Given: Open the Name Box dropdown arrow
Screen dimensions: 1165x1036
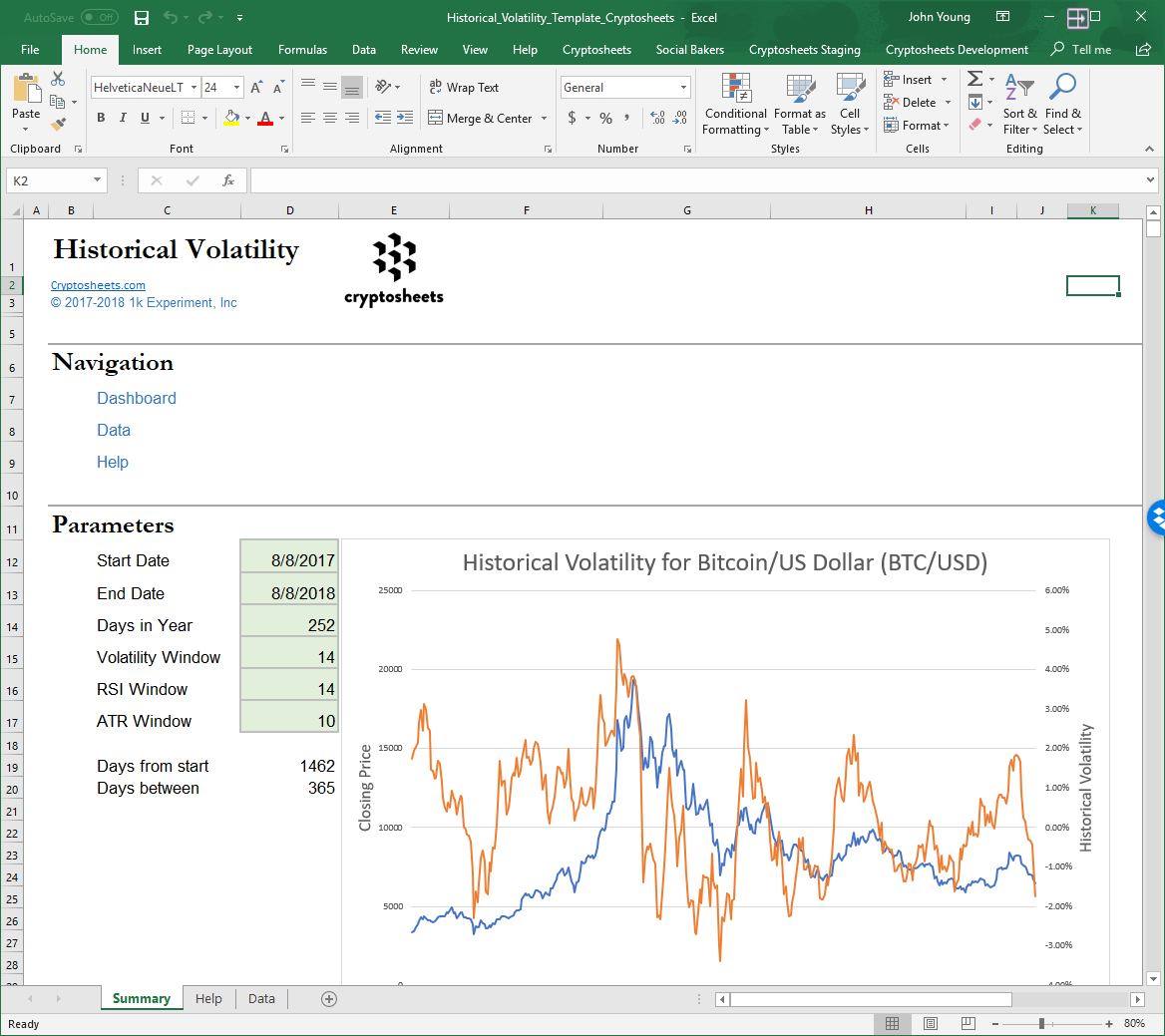Looking at the screenshot, I should pyautogui.click(x=97, y=180).
